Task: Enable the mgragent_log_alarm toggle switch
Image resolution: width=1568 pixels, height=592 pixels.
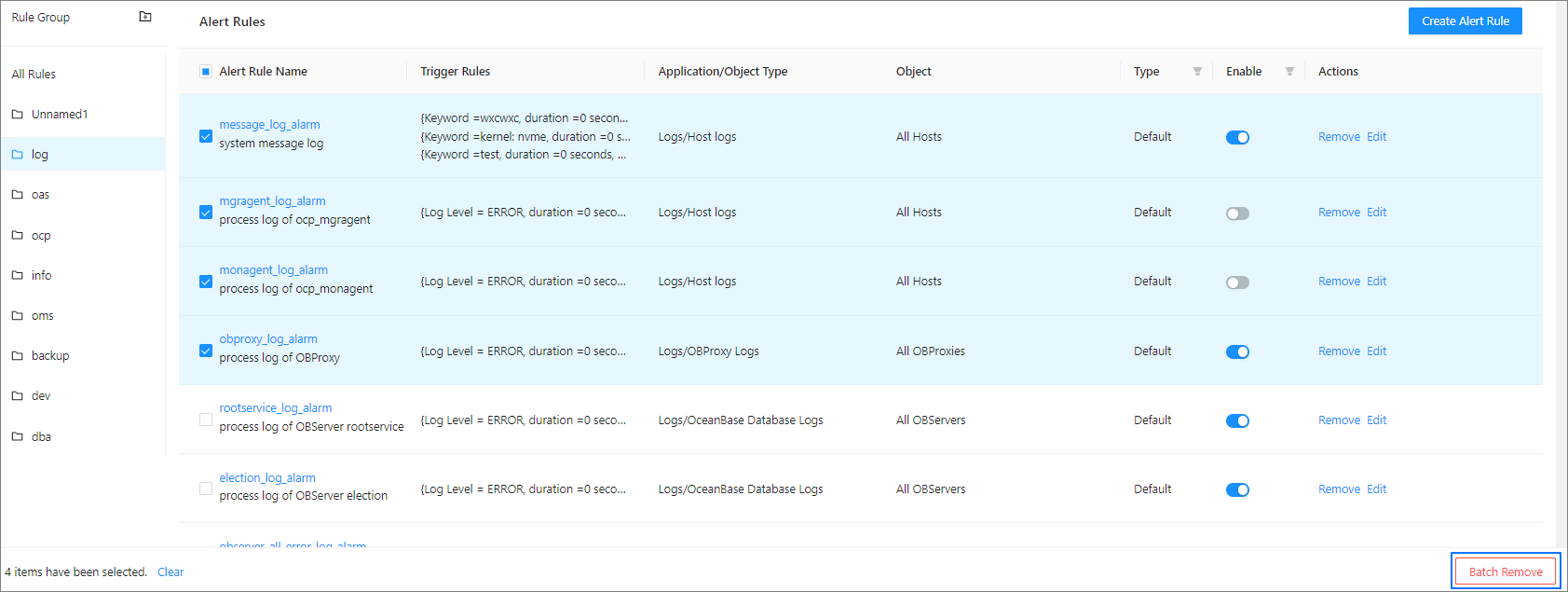Action: [x=1237, y=213]
